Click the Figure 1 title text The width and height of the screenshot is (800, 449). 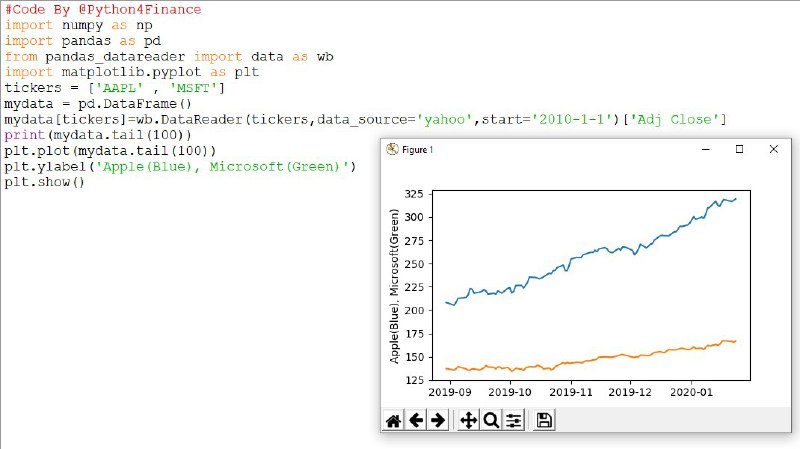click(417, 149)
